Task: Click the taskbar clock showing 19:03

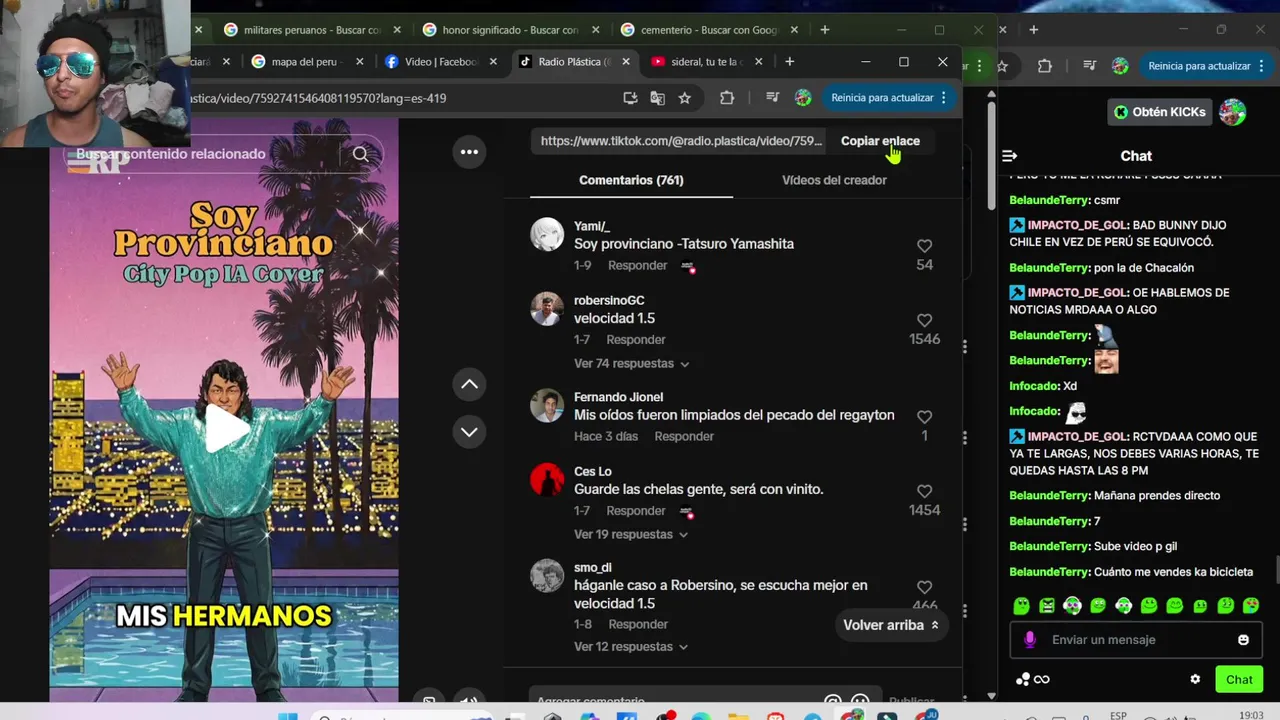Action: pos(1251,715)
